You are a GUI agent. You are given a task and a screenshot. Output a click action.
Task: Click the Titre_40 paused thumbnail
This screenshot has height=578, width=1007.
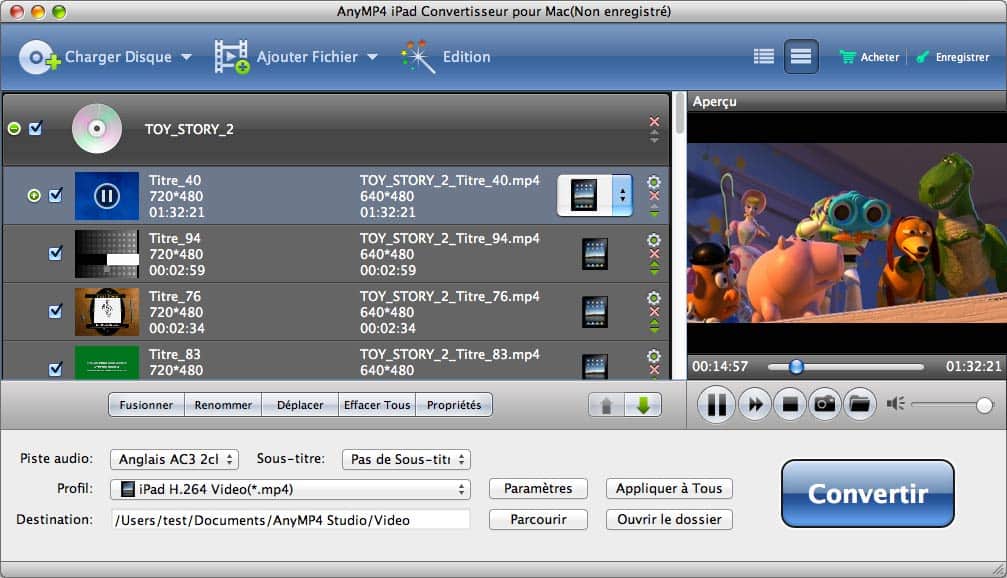(x=107, y=196)
